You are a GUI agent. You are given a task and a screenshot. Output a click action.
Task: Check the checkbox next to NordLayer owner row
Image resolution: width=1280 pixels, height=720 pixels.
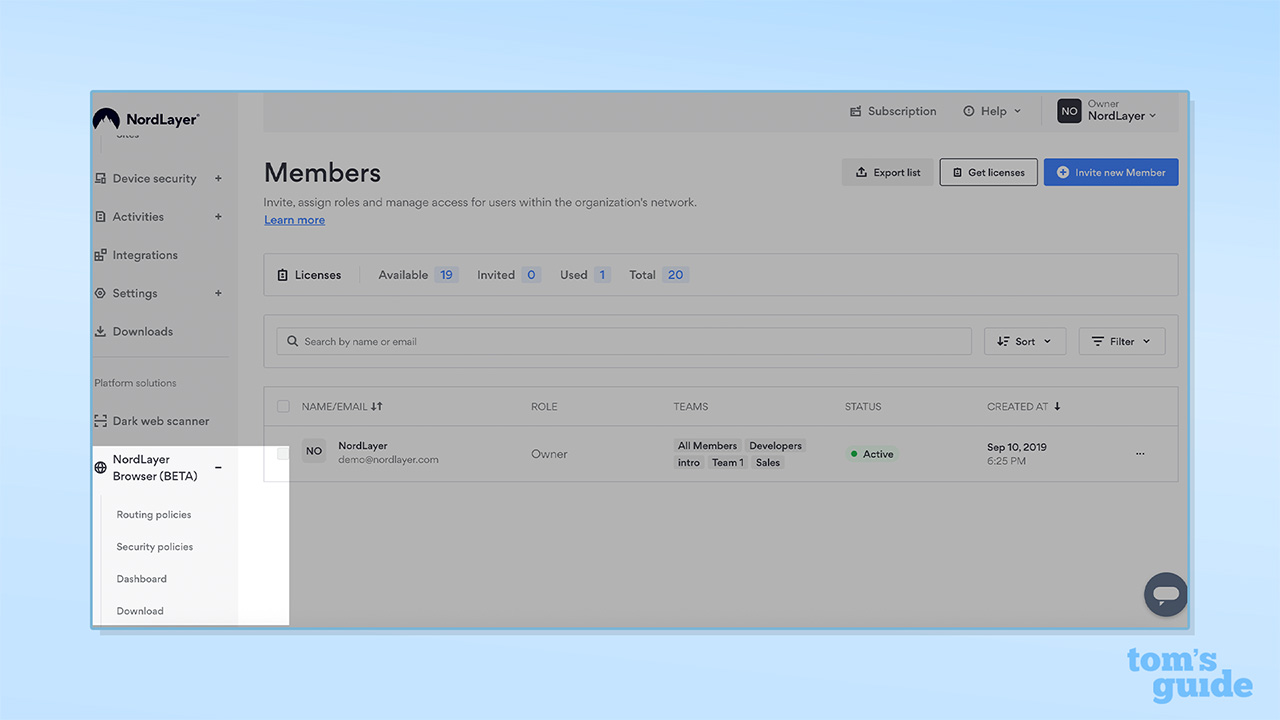pyautogui.click(x=283, y=453)
